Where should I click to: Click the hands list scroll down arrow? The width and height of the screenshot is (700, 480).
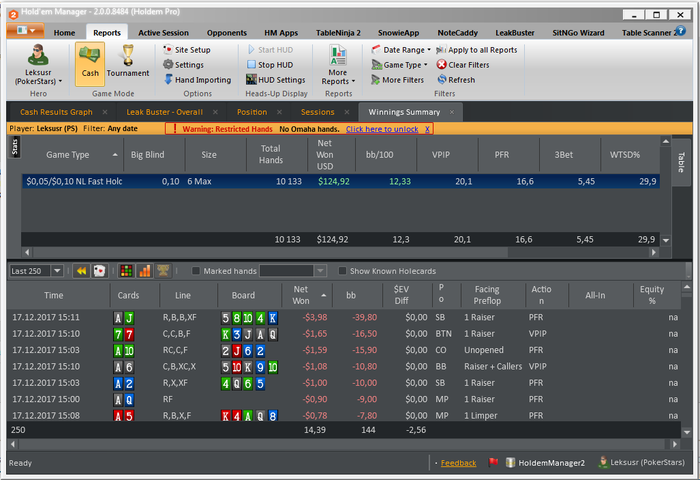tap(687, 432)
